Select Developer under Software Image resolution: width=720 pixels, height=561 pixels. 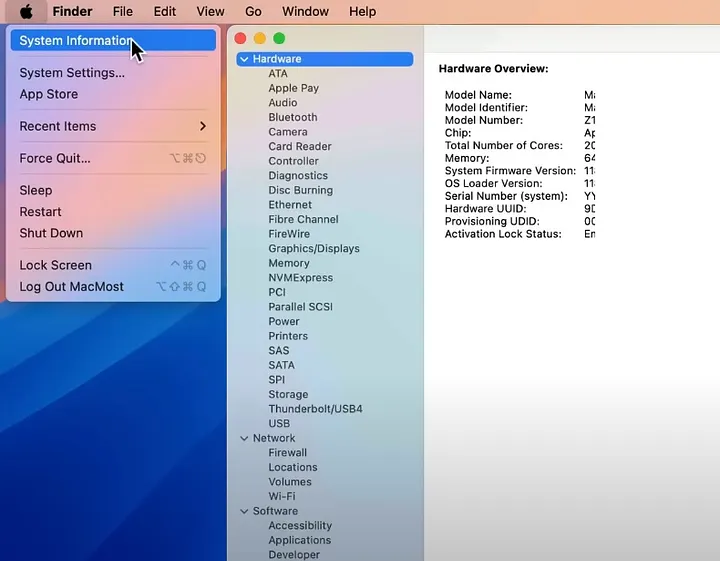[x=294, y=555]
